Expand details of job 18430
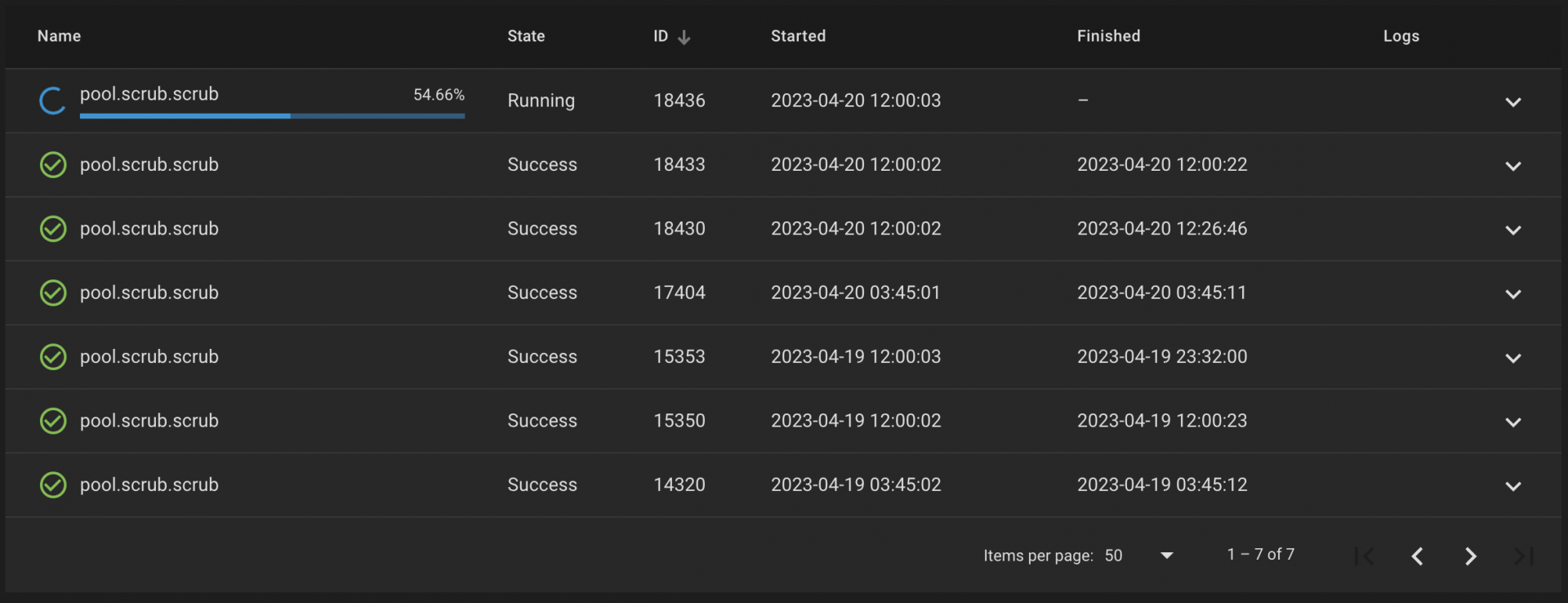This screenshot has height=603, width=1568. pos(1513,230)
